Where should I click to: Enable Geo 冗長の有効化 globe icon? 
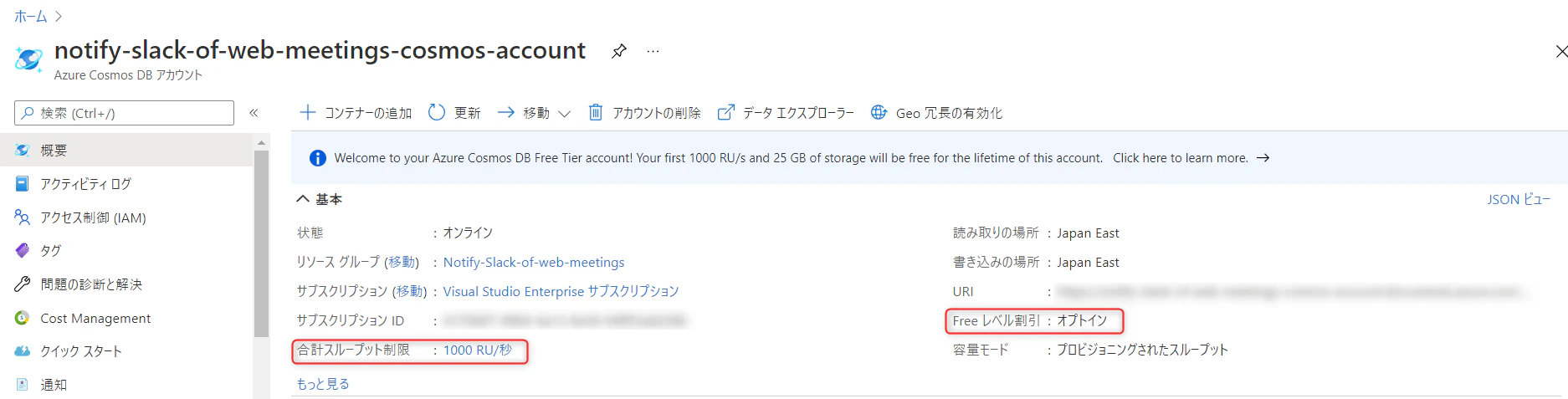pyautogui.click(x=879, y=112)
